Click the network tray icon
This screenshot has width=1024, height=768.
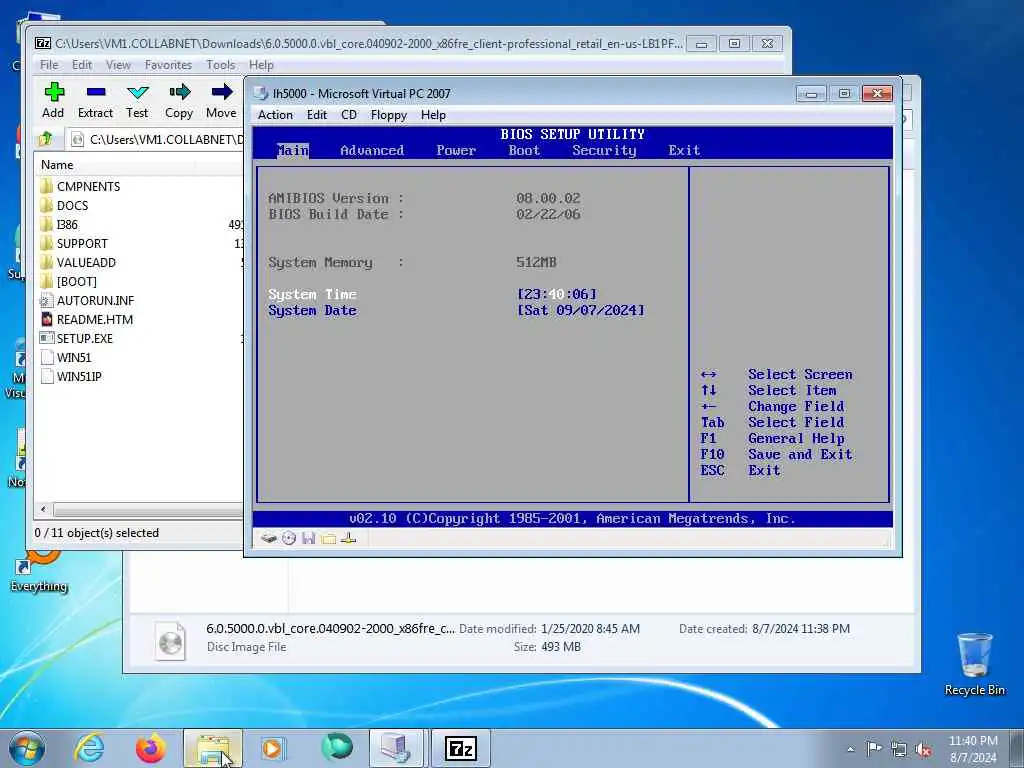[899, 750]
